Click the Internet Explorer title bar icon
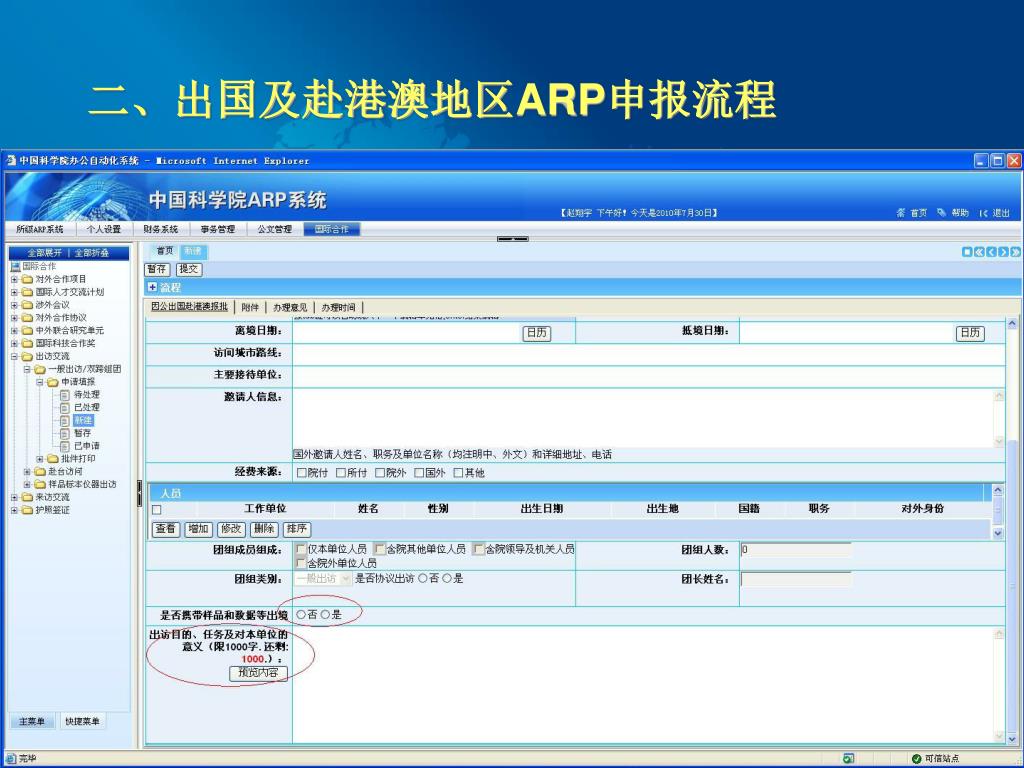Viewport: 1024px width, 768px height. [10, 160]
